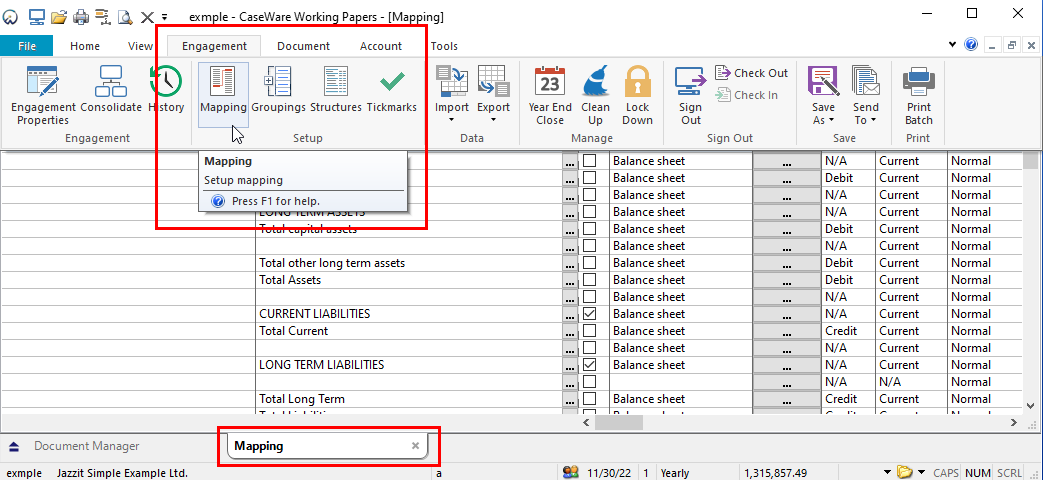1043x480 pixels.
Task: Open Customize Quick Access Toolbar arrow
Action: tap(165, 17)
